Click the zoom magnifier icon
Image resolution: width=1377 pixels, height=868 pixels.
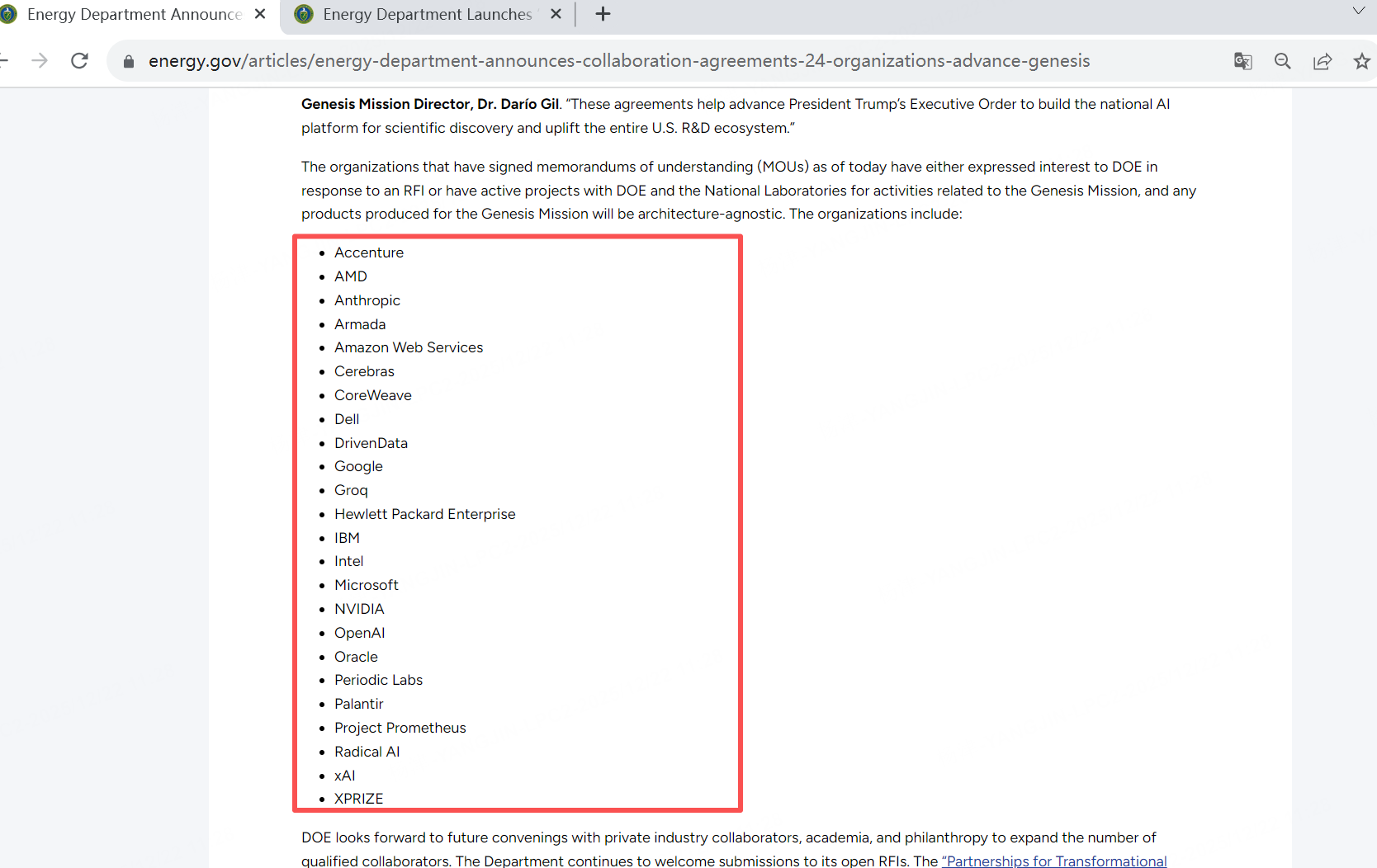(1282, 61)
